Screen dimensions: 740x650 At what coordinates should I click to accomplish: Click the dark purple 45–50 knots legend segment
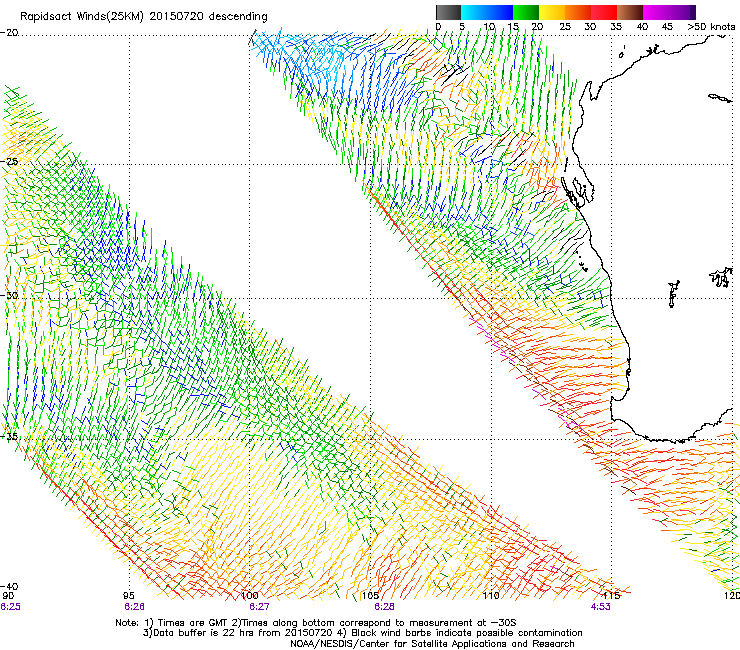pos(682,12)
